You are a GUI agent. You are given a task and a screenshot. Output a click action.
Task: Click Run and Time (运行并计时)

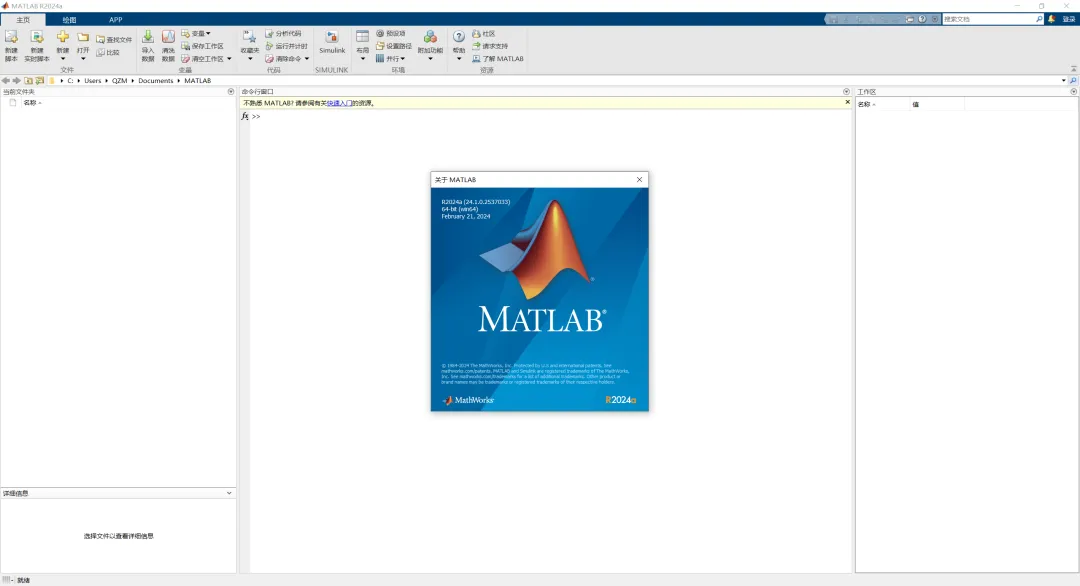point(287,46)
